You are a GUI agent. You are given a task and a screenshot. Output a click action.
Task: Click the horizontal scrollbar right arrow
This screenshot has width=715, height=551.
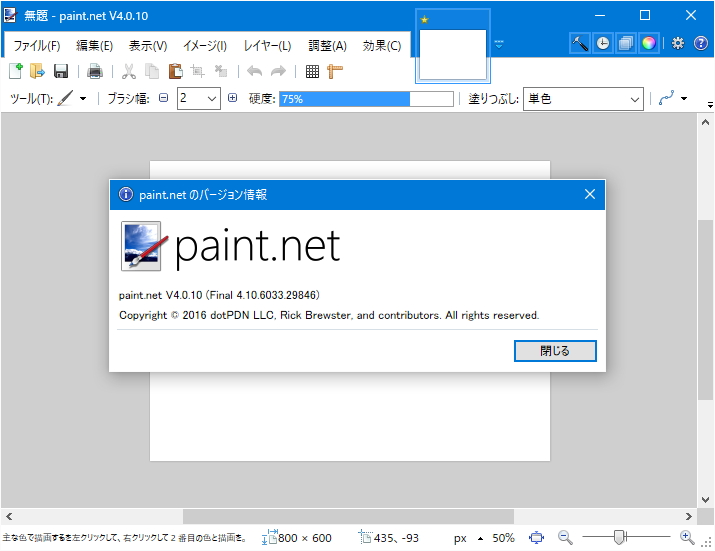point(689,516)
